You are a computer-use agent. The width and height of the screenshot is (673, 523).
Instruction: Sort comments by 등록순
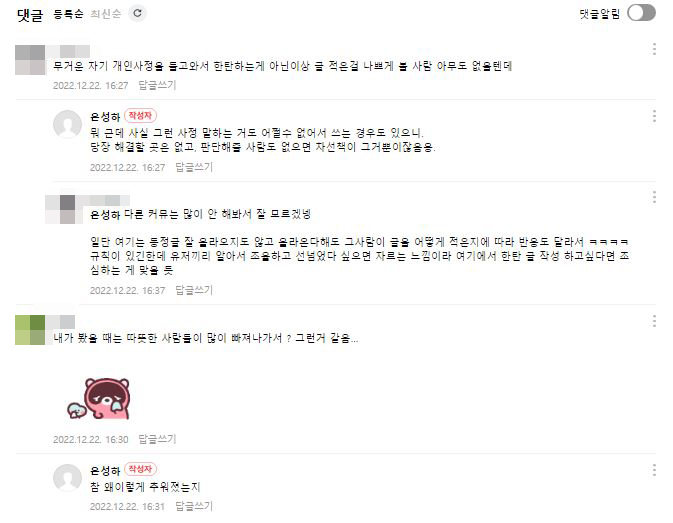click(x=68, y=14)
